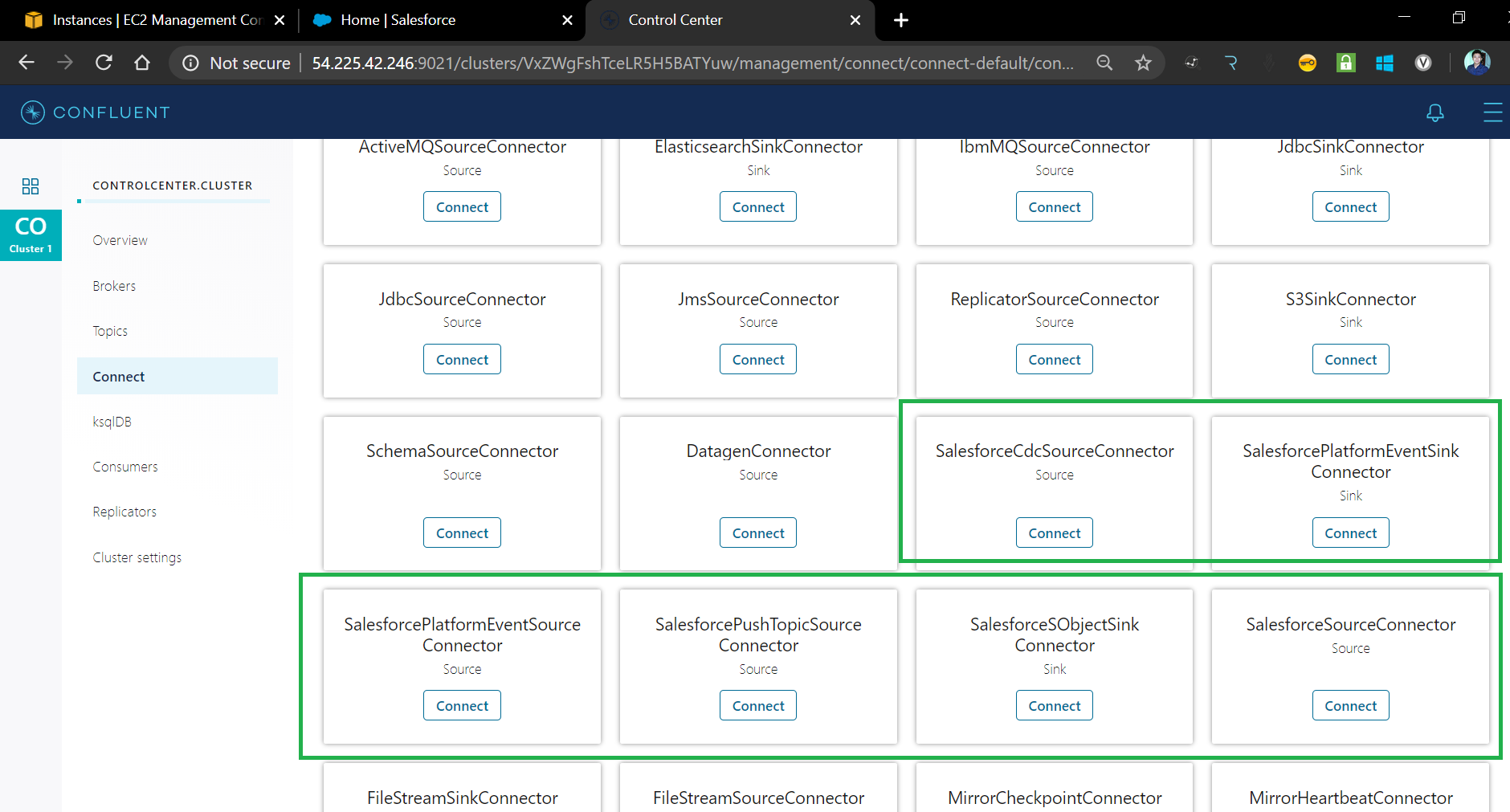Open the notifications bell
The width and height of the screenshot is (1510, 812).
coord(1435,112)
